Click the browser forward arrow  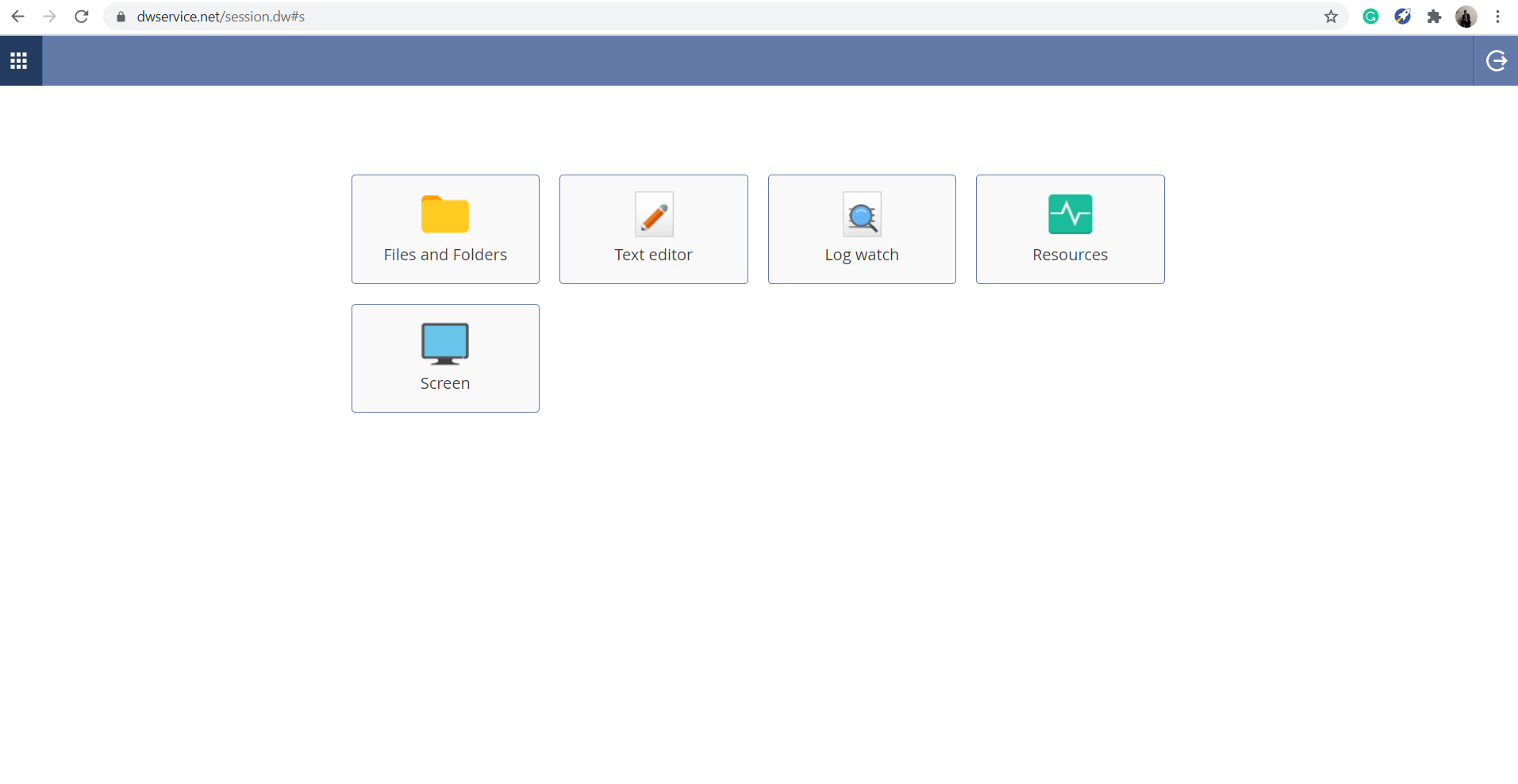click(49, 17)
